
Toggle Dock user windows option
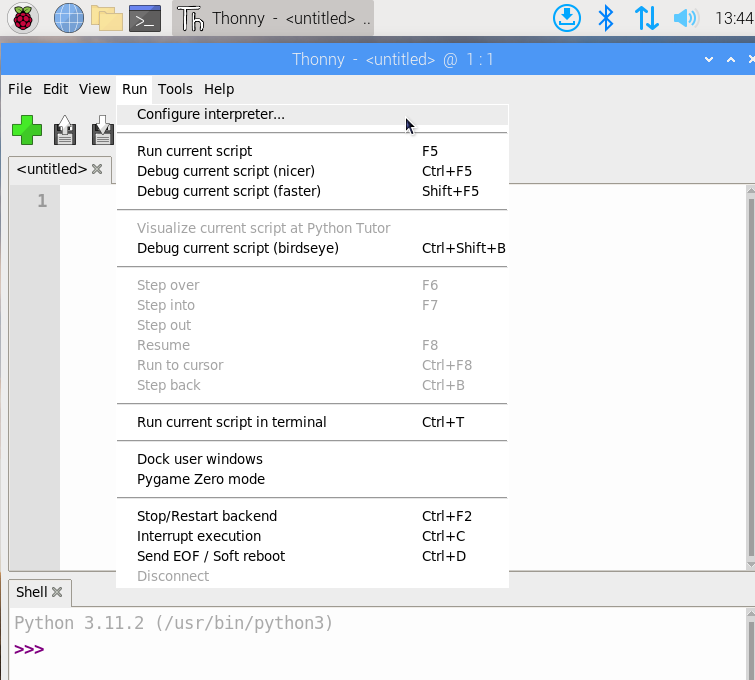[x=312, y=459]
